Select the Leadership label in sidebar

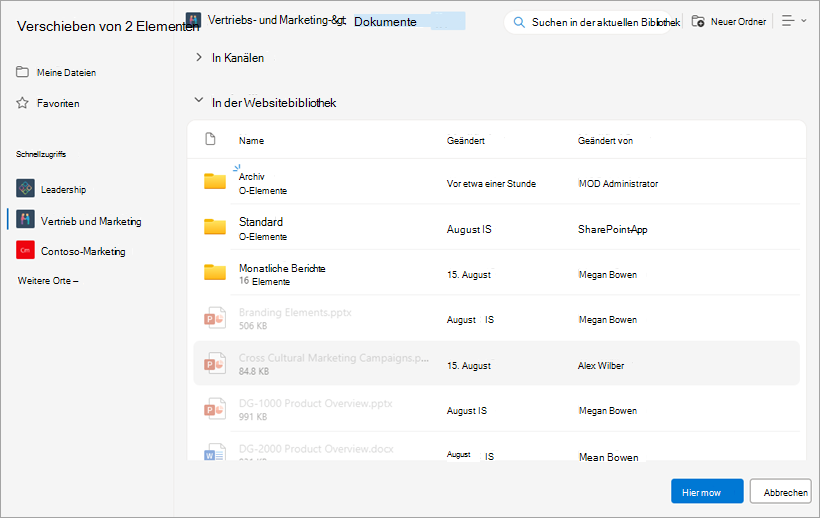coord(63,189)
